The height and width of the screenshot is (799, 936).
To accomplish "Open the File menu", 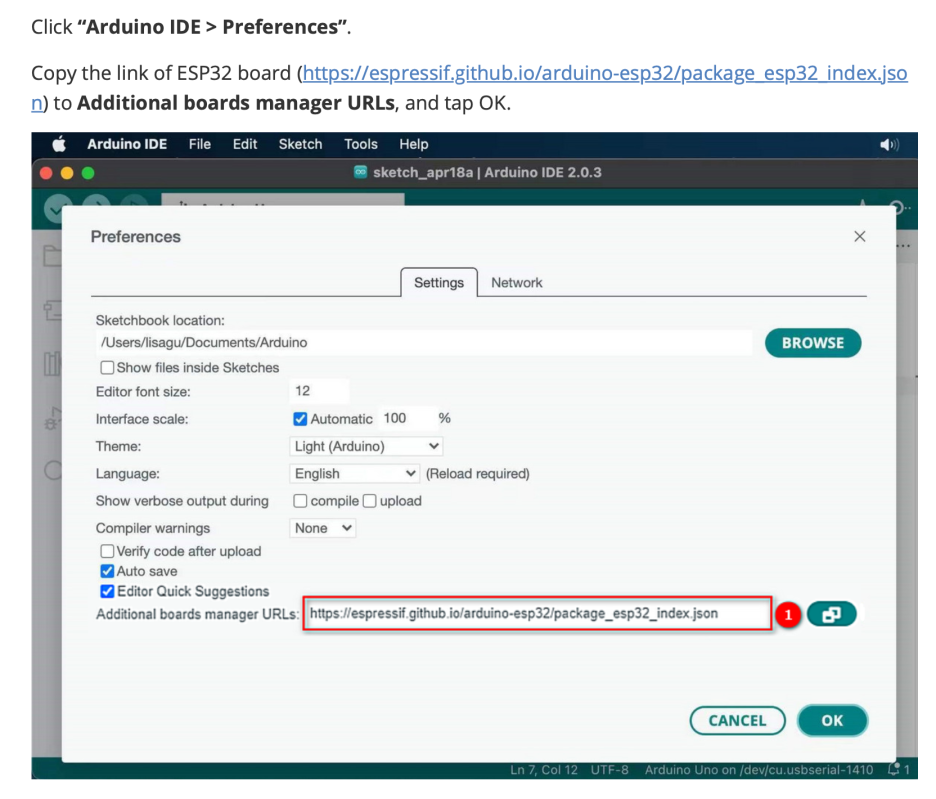I will (x=200, y=145).
